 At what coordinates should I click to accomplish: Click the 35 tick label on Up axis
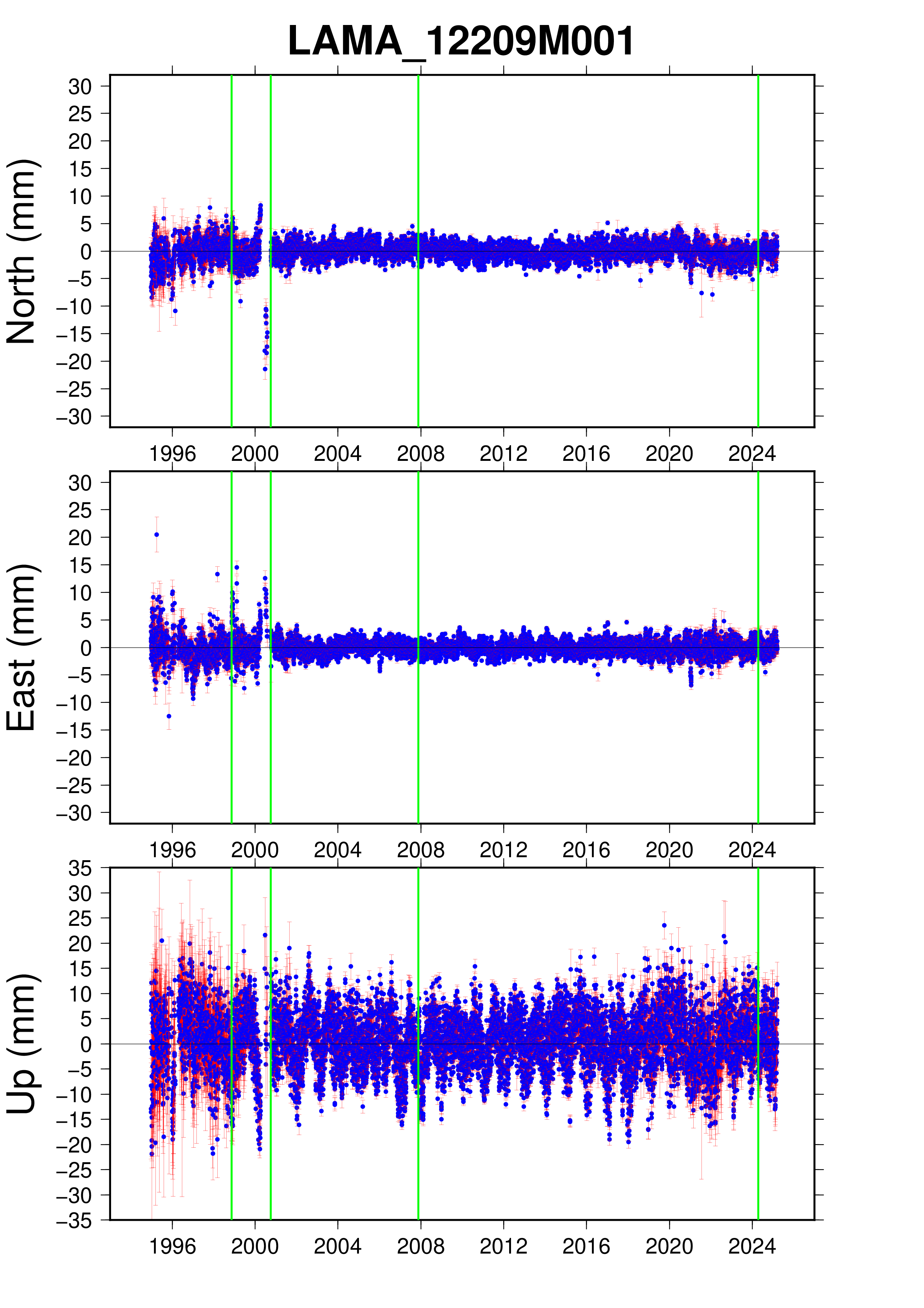tap(80, 868)
